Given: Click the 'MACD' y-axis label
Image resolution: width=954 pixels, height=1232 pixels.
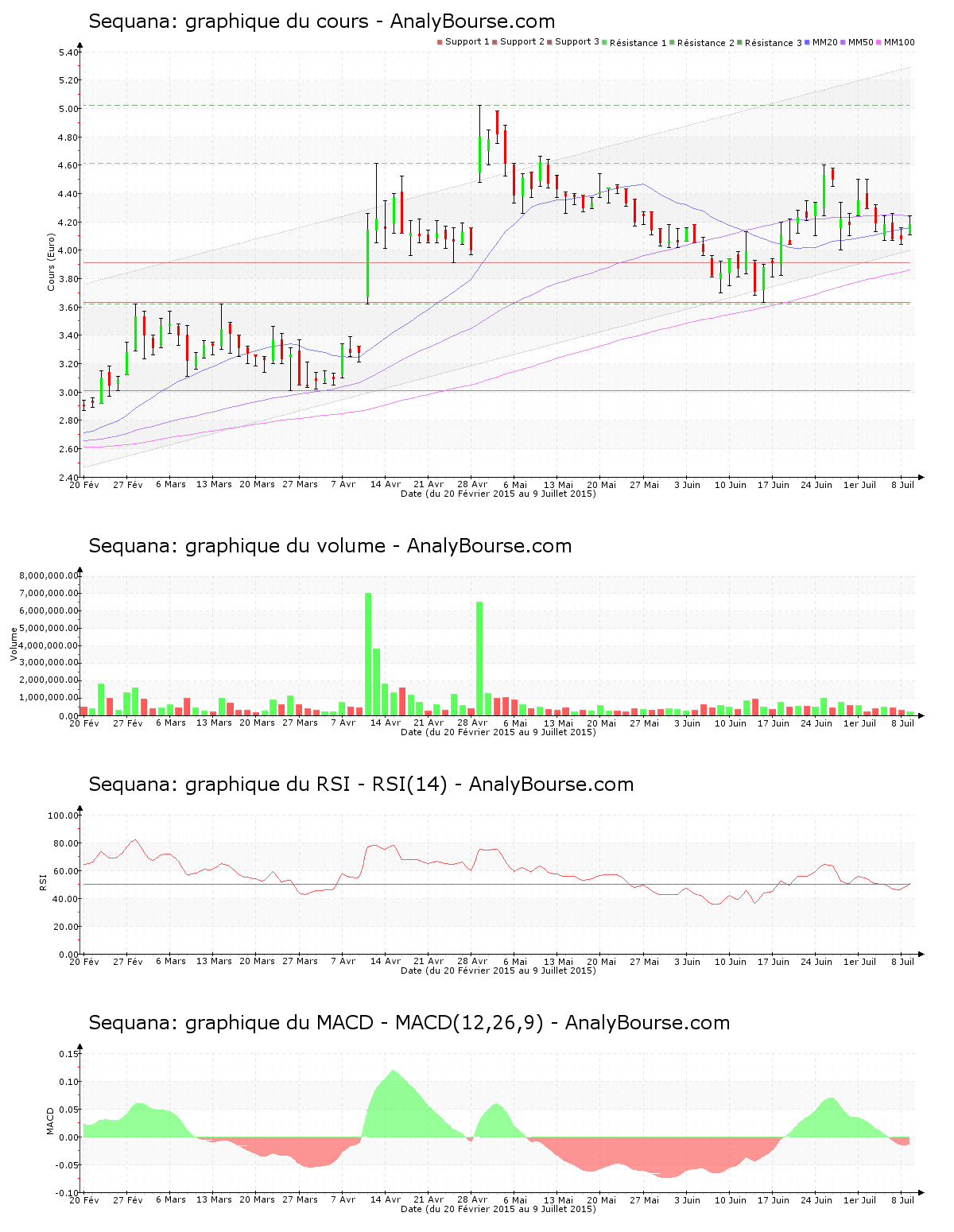Looking at the screenshot, I should 51,1121.
